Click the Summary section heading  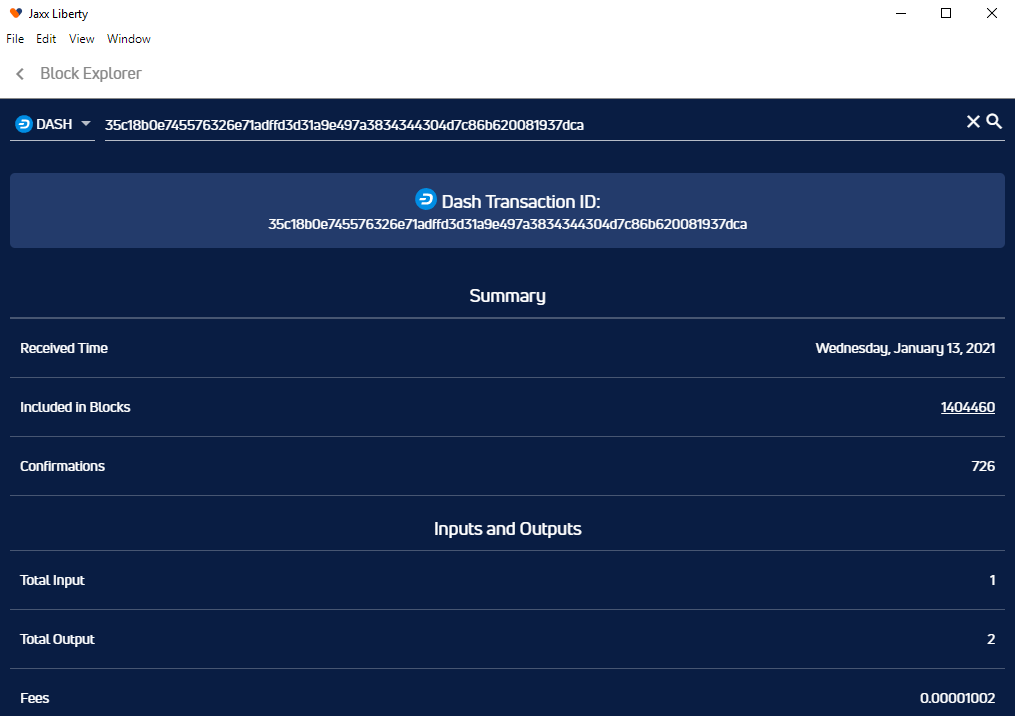tap(508, 296)
